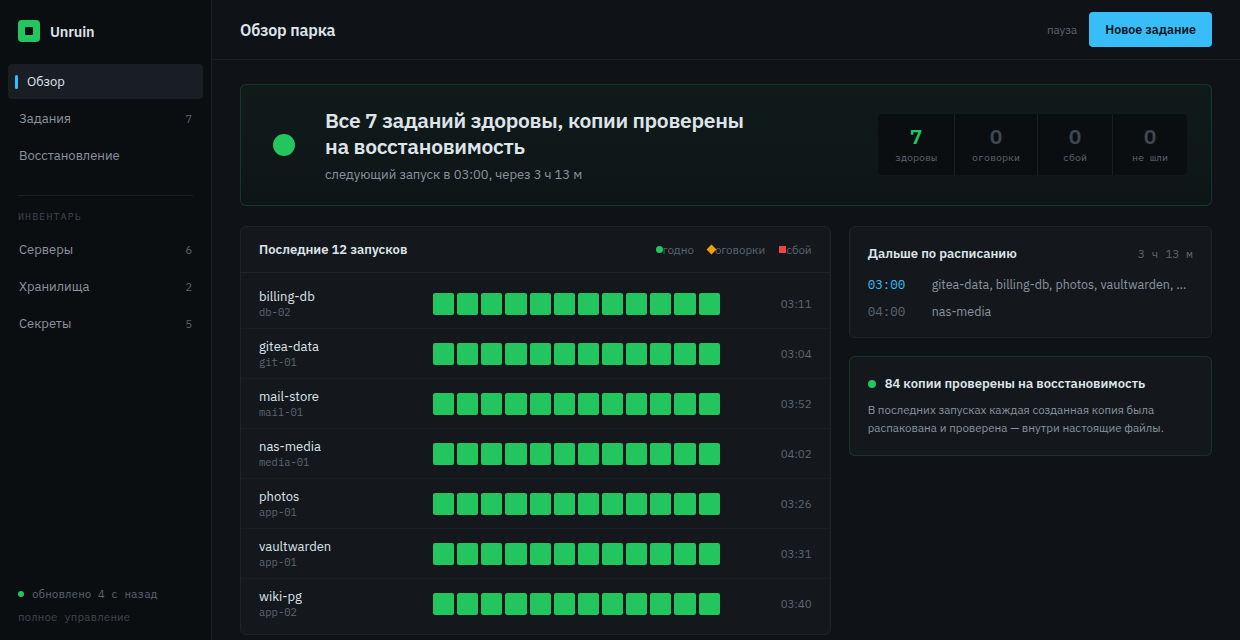1240x640 pixels.
Task: Click the orange оговорки legend diamond
Action: [711, 250]
